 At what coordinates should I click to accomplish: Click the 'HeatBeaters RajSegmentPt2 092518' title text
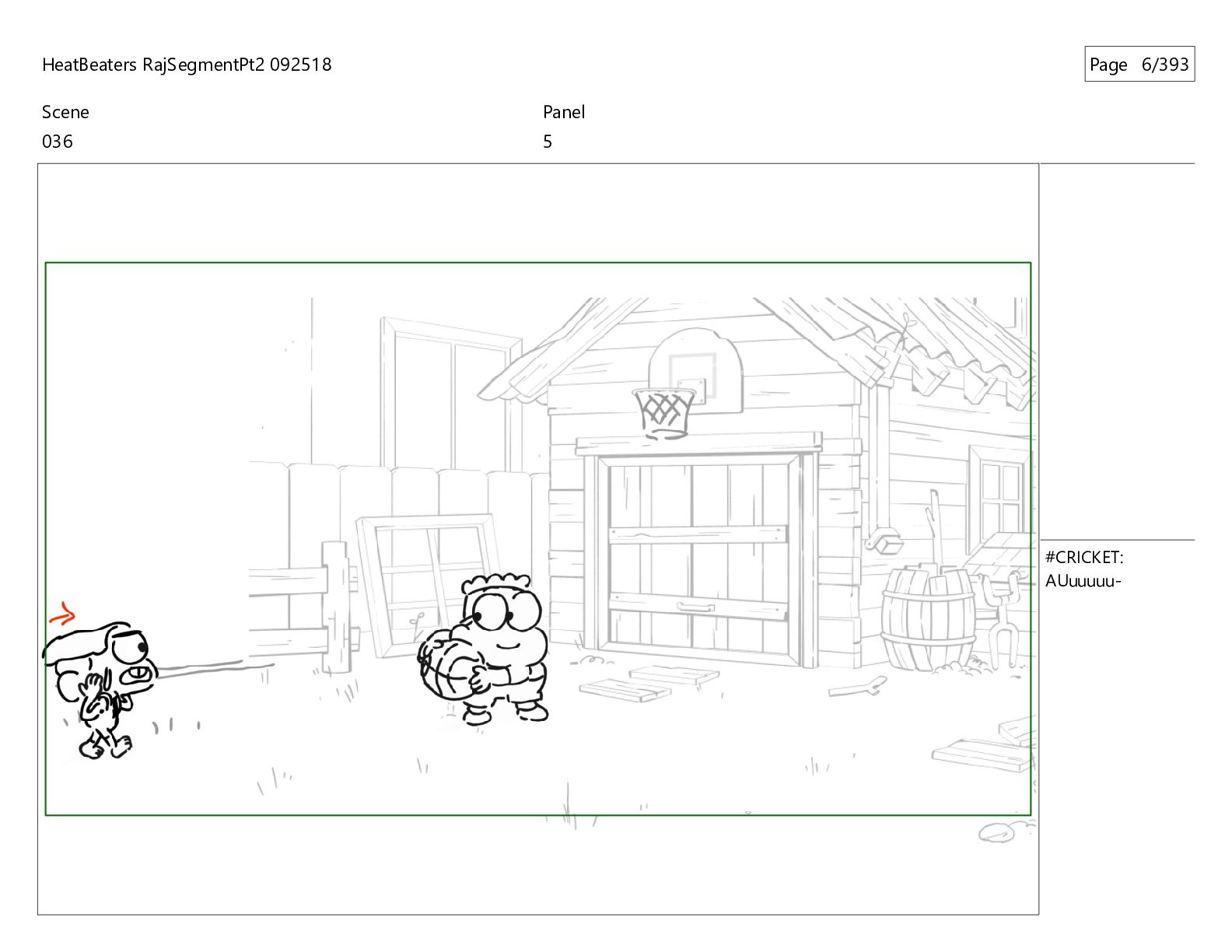[187, 65]
